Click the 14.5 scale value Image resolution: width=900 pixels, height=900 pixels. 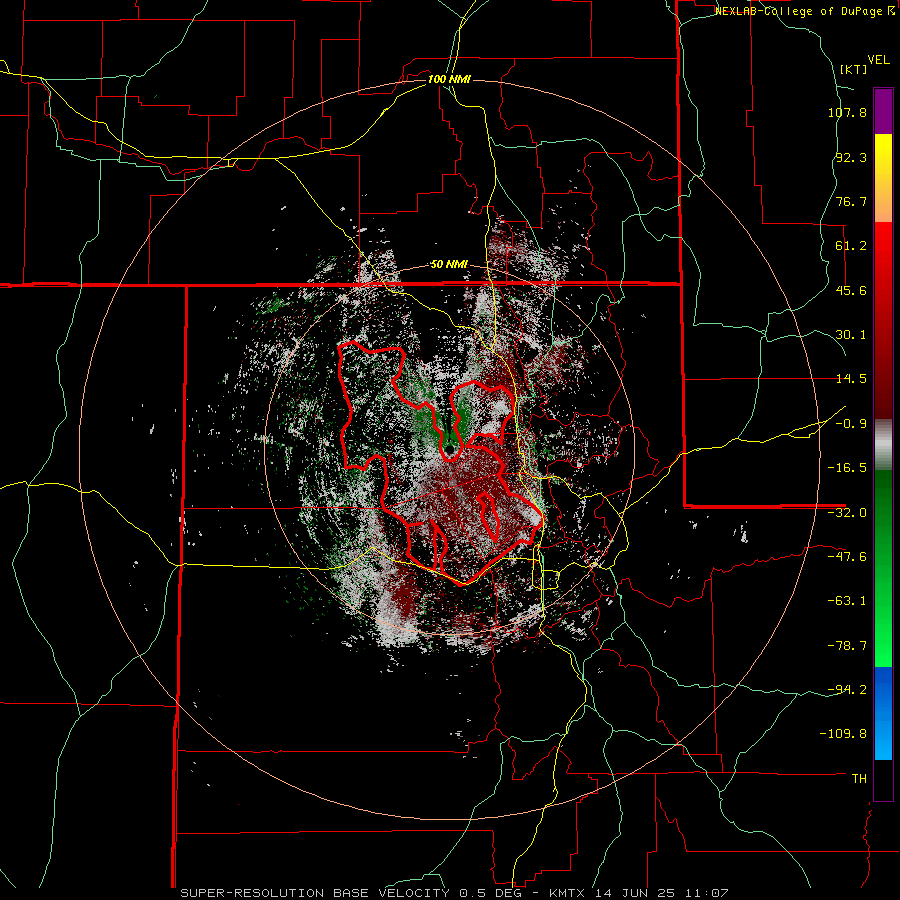pos(851,379)
